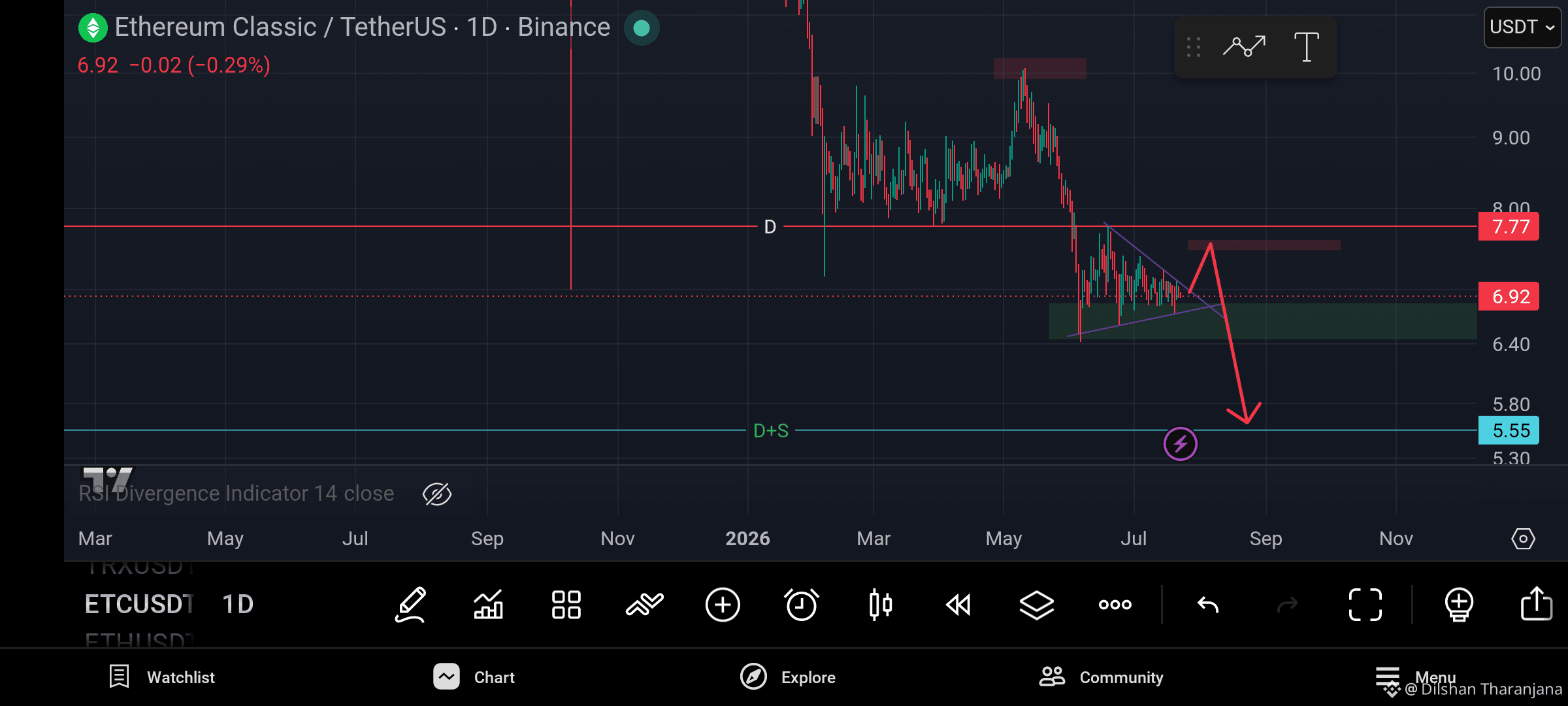Open the layout grid icon
Viewport: 1568px width, 706px height.
coord(566,605)
